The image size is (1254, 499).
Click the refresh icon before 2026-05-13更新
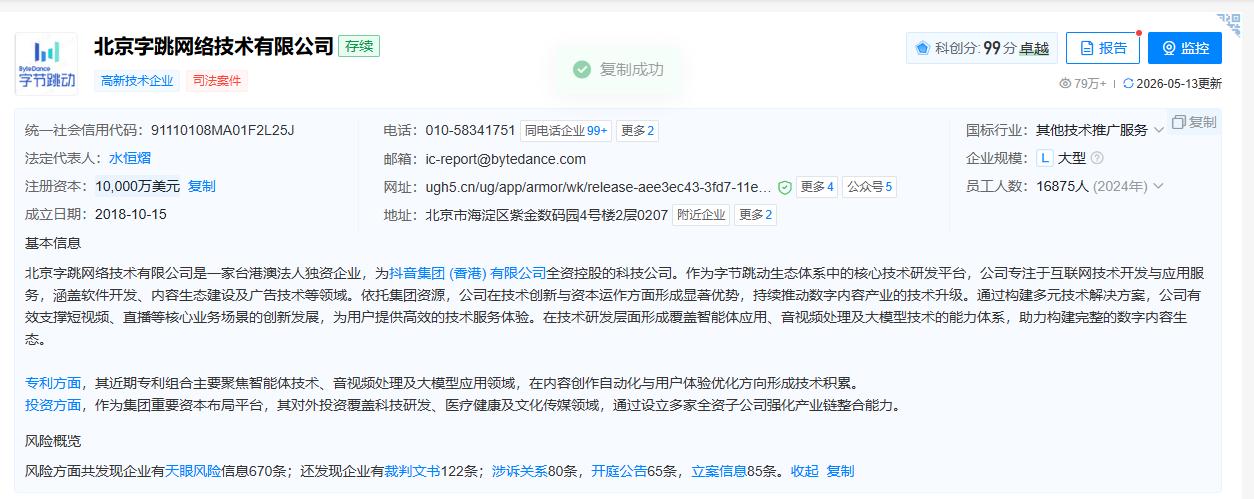1128,84
